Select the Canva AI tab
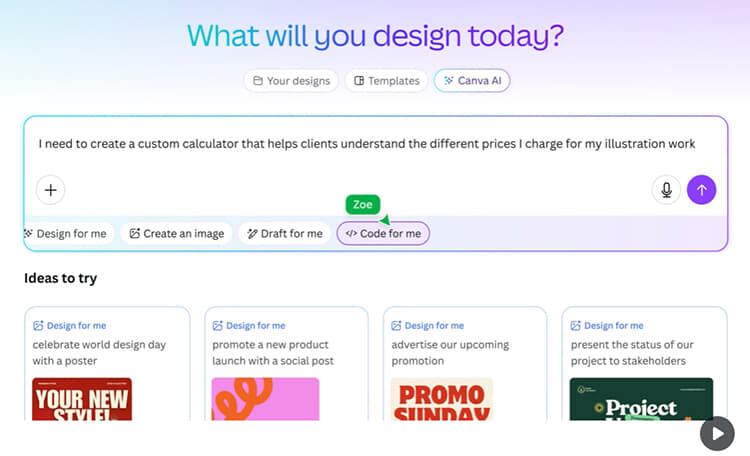Image resolution: width=750 pixels, height=456 pixels. coord(472,81)
